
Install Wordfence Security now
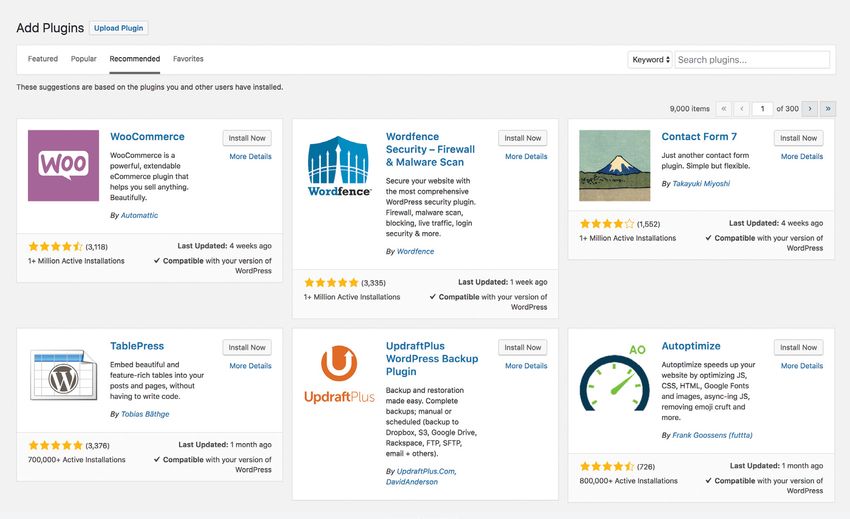pyautogui.click(x=523, y=138)
